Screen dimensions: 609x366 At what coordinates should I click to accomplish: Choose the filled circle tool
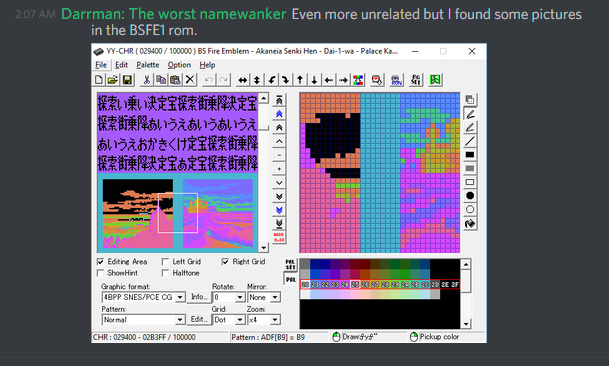point(470,195)
